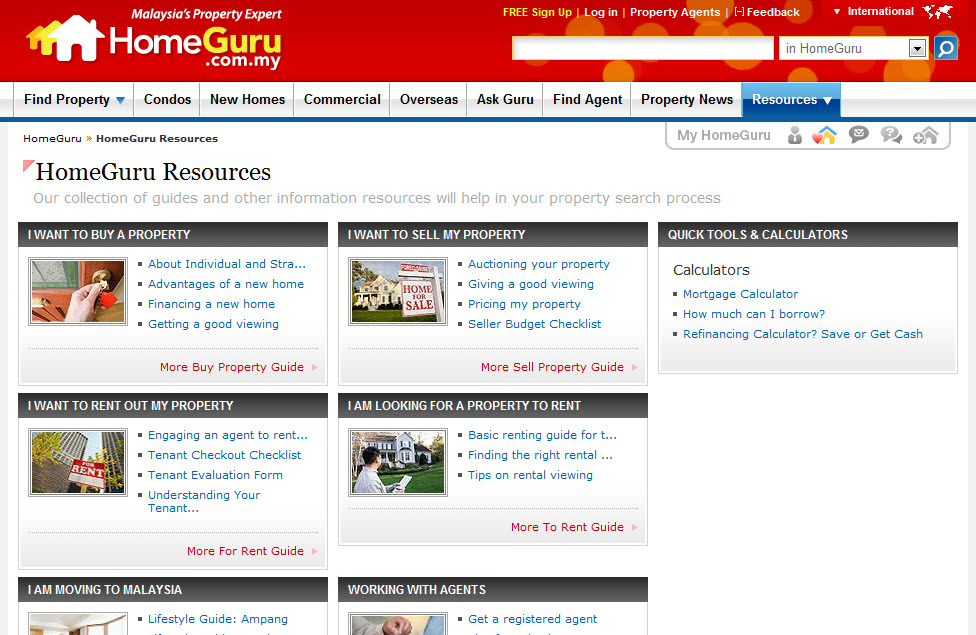Go to the Property News tab
976x635 pixels.
pos(686,100)
